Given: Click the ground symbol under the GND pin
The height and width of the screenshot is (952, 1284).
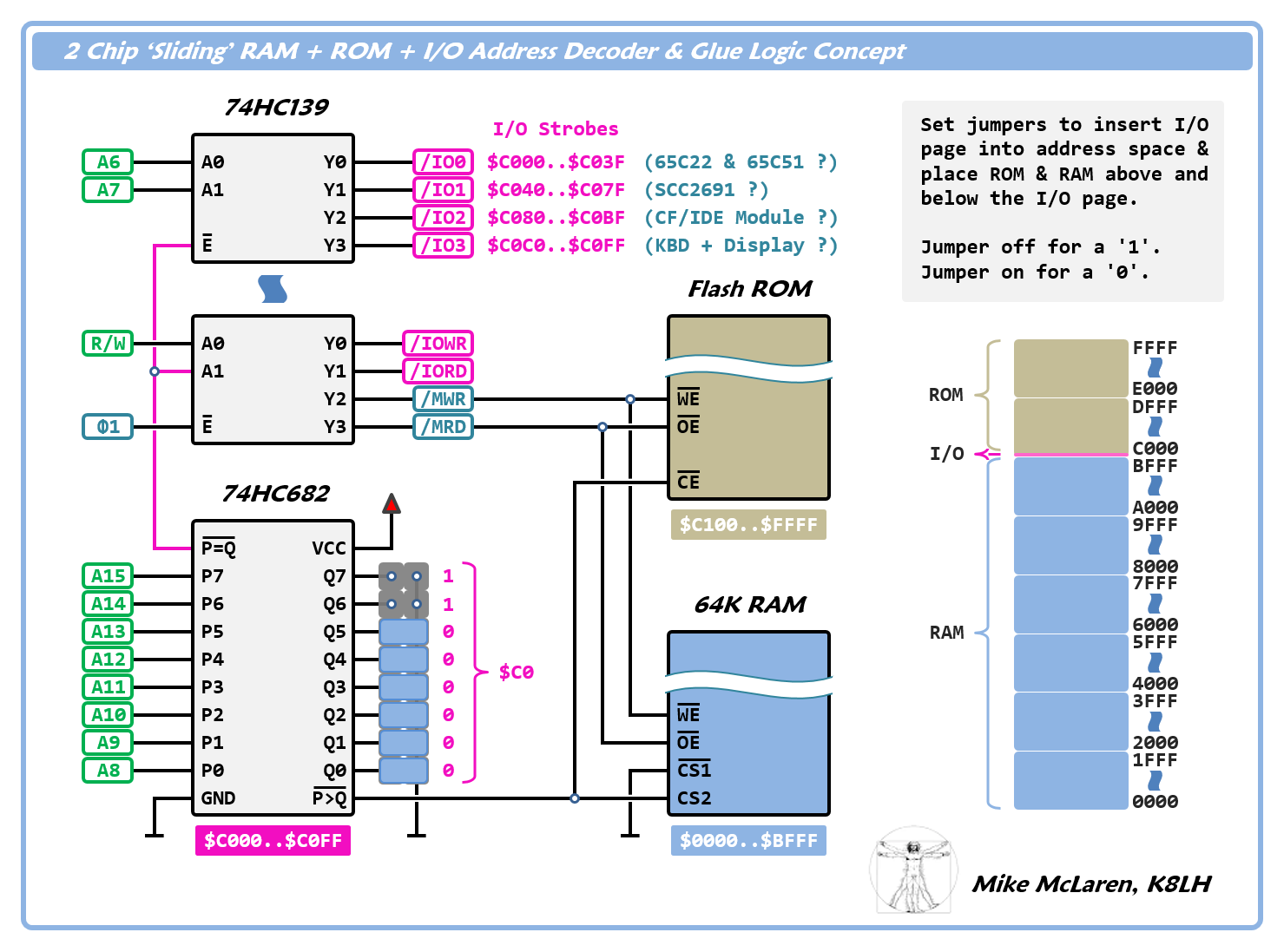Looking at the screenshot, I should 155,834.
